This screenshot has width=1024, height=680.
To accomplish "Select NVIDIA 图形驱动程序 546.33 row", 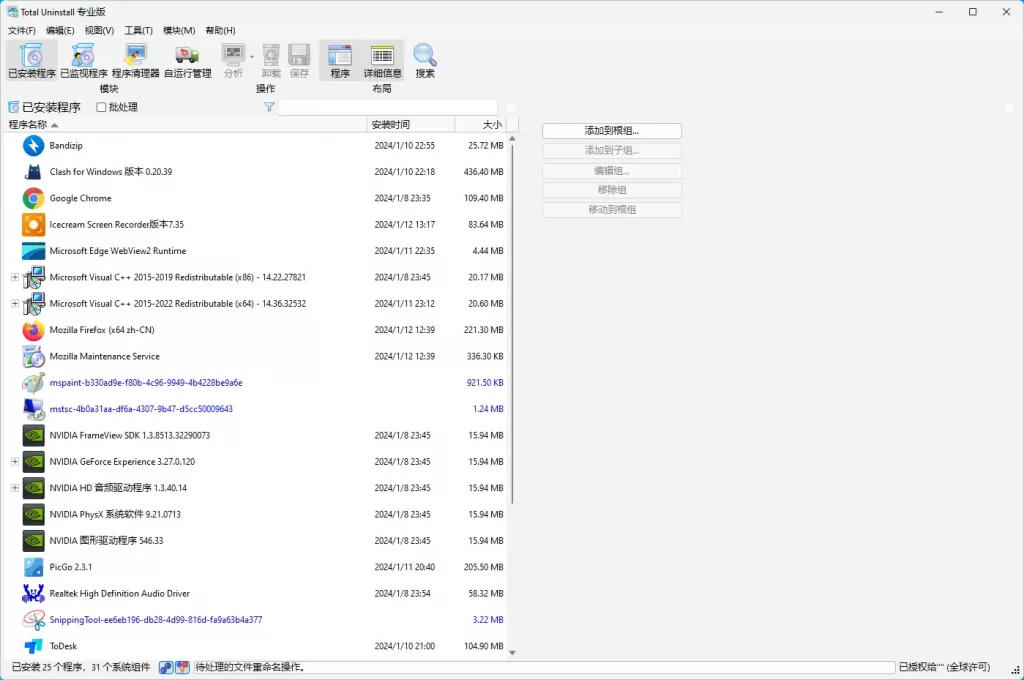I will [256, 541].
